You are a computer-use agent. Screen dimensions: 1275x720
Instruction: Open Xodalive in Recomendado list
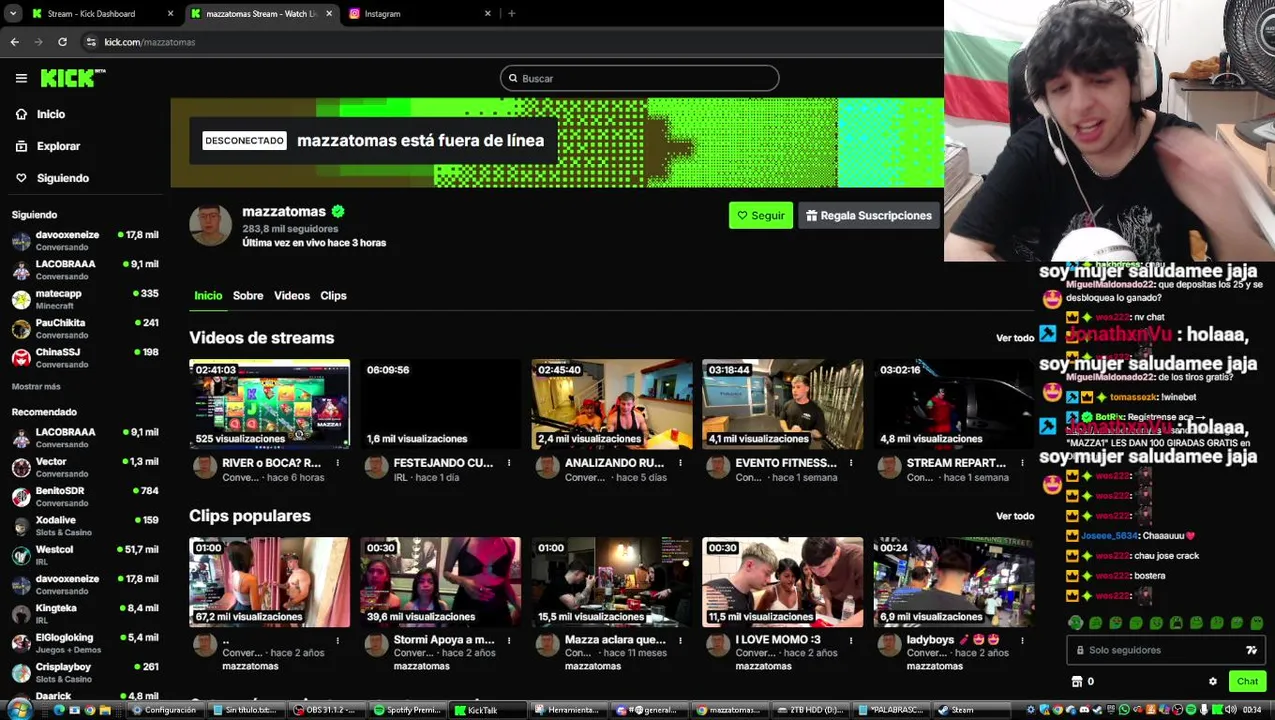pyautogui.click(x=85, y=526)
